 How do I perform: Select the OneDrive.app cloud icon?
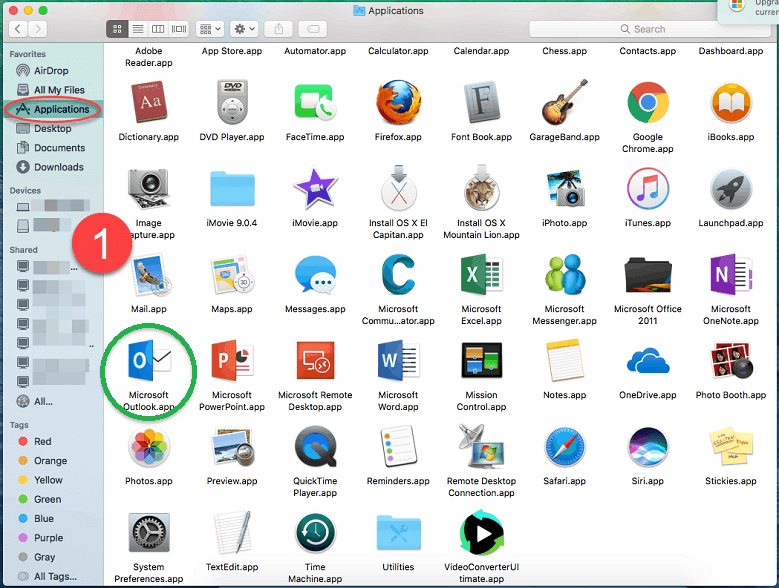click(x=648, y=361)
